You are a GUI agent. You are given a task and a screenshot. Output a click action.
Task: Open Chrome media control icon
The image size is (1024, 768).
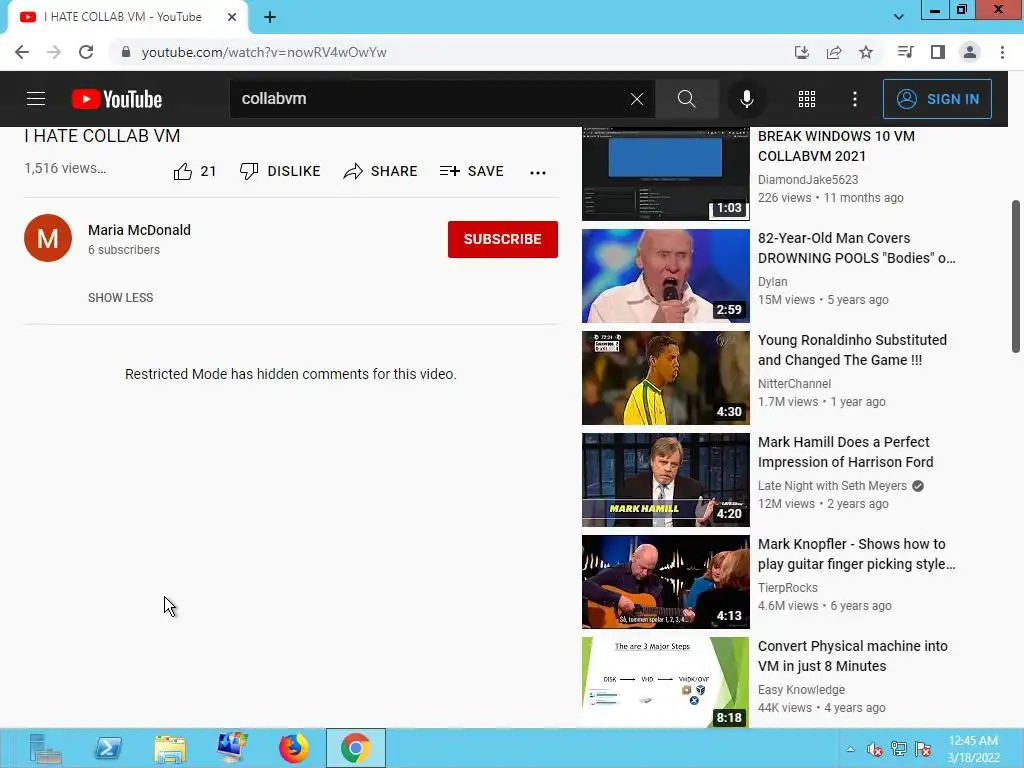coord(905,52)
